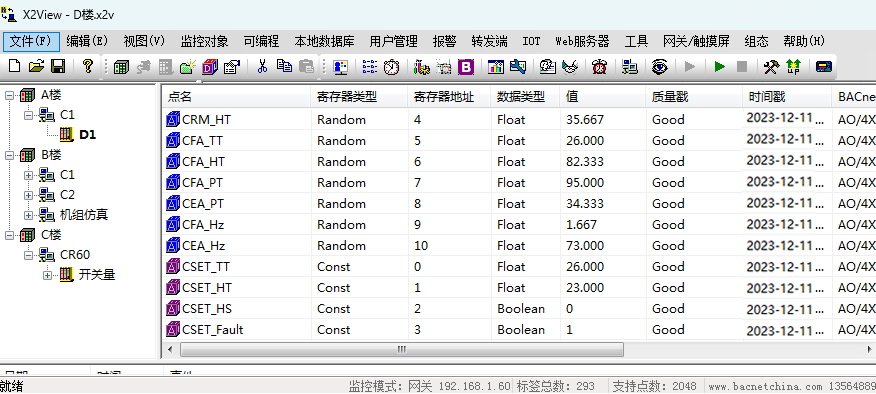
Task: Click the hammer and wrench tools icon
Action: (772, 67)
